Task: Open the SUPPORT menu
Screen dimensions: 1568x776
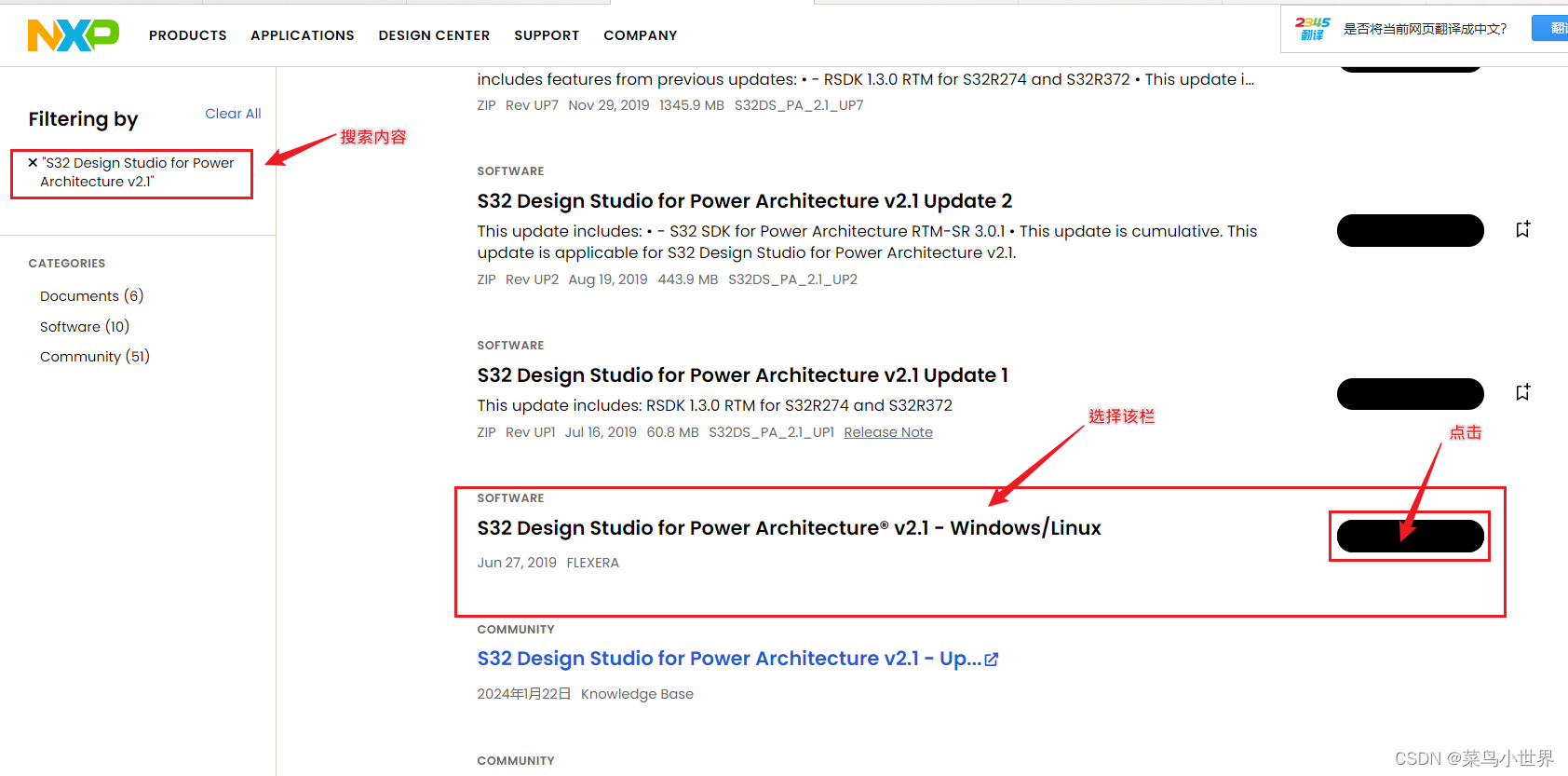Action: pyautogui.click(x=547, y=35)
